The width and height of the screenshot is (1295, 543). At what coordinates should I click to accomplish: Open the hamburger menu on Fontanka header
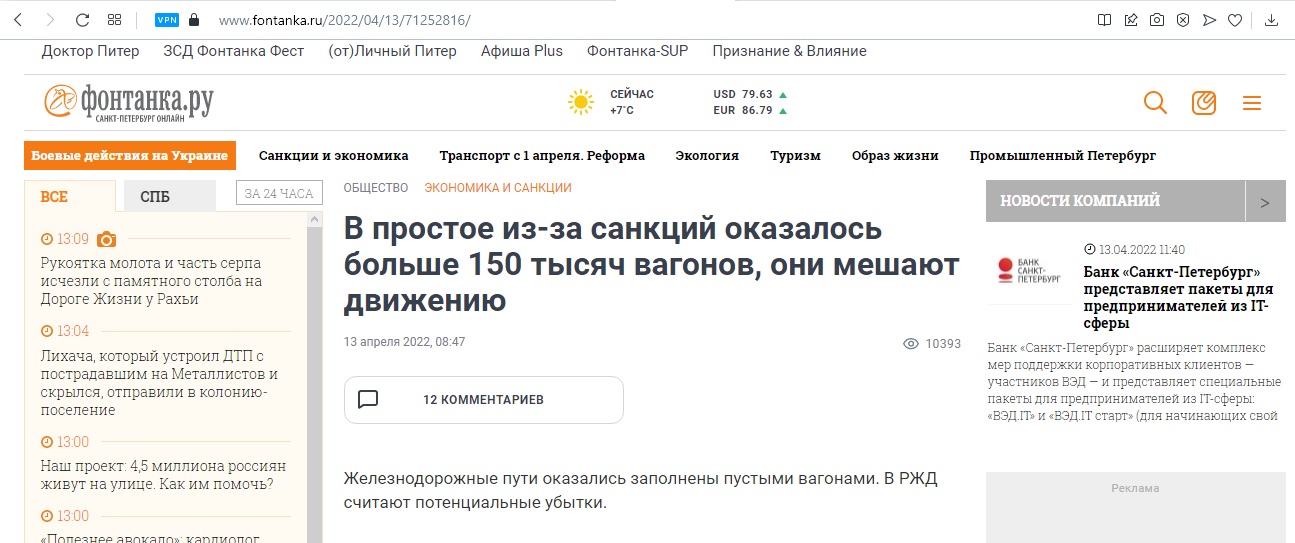tap(1252, 103)
